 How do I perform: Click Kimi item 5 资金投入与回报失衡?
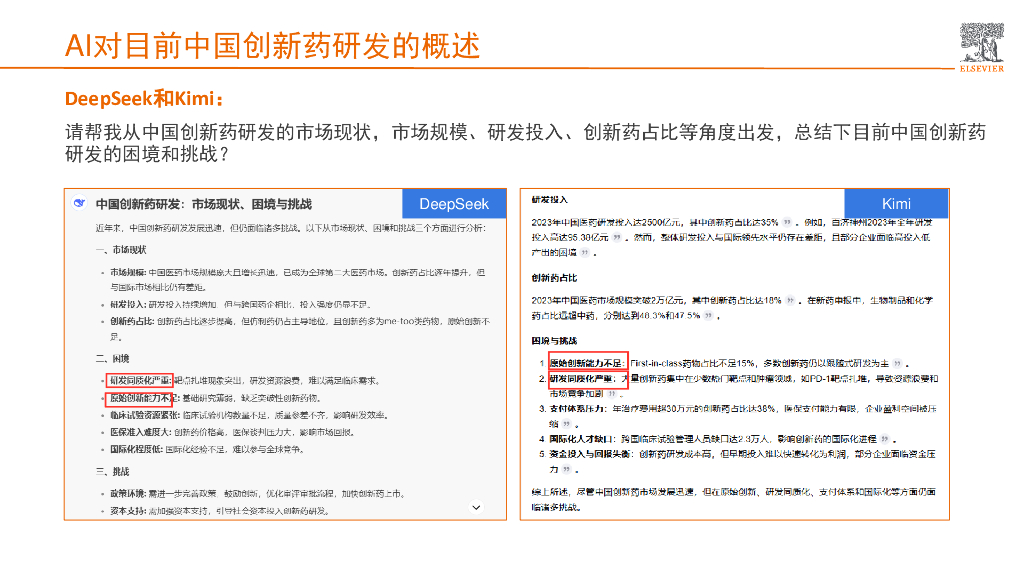[x=590, y=454]
